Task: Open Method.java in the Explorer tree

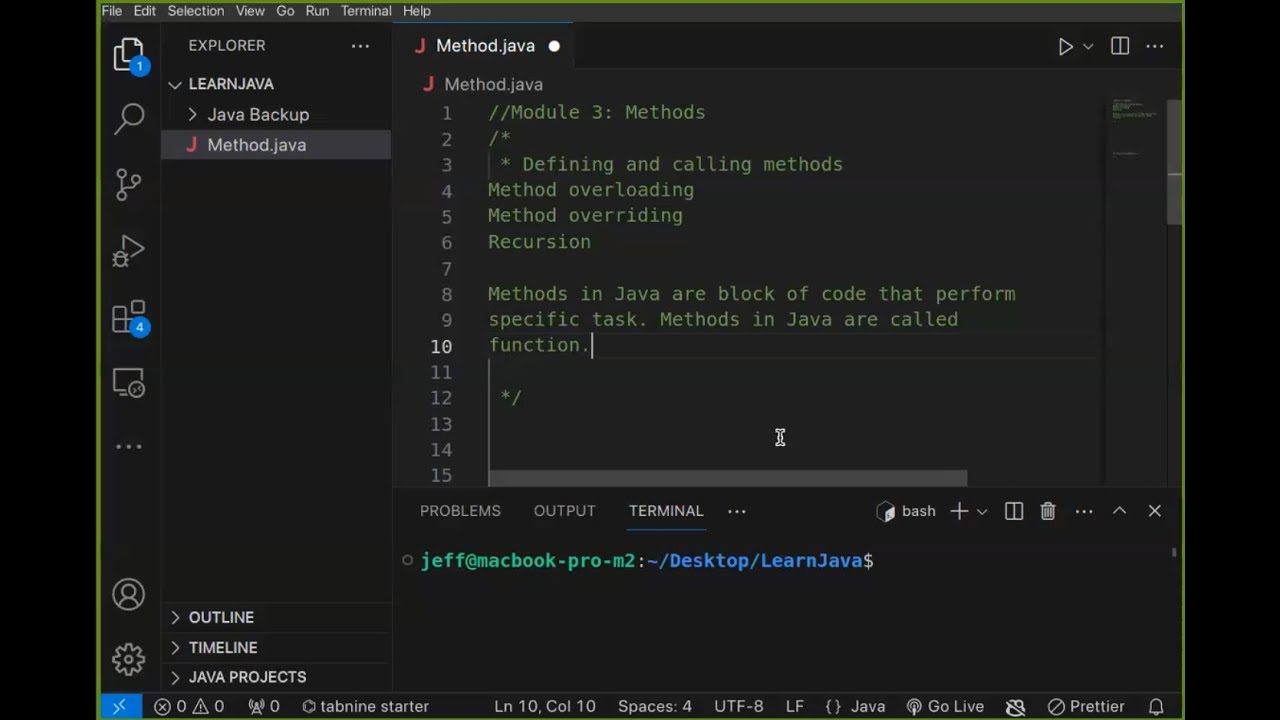Action: tap(256, 145)
